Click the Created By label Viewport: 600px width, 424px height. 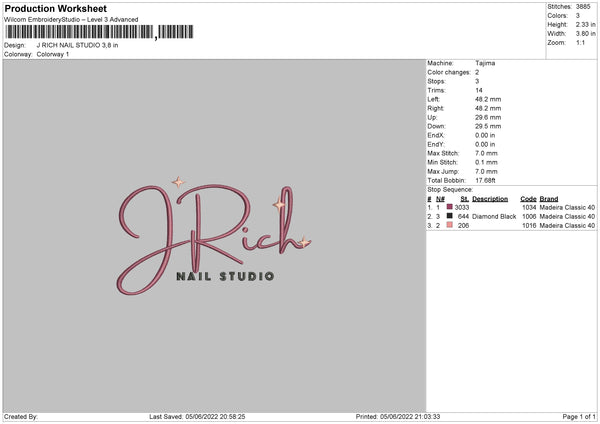click(21, 417)
